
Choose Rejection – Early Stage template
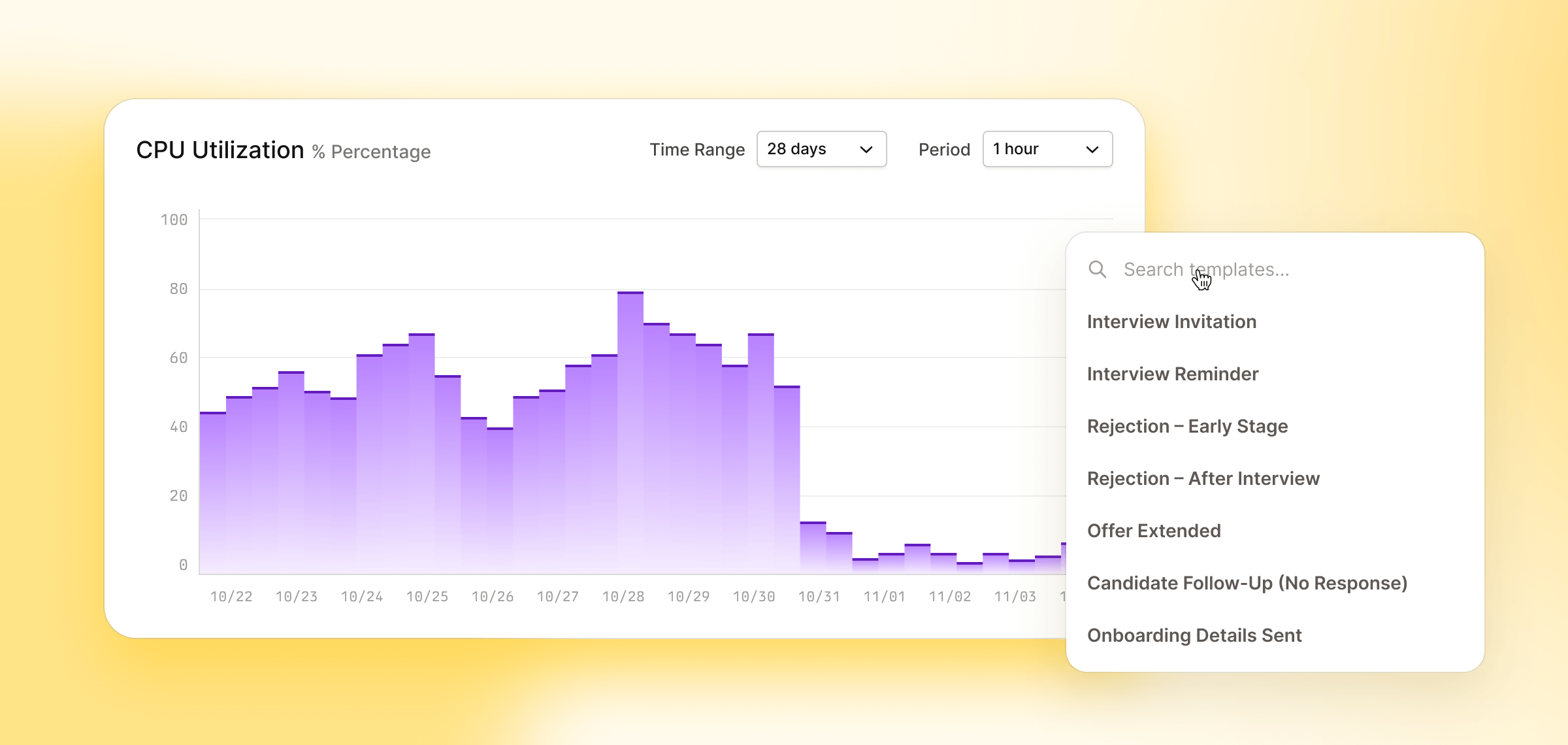point(1187,426)
